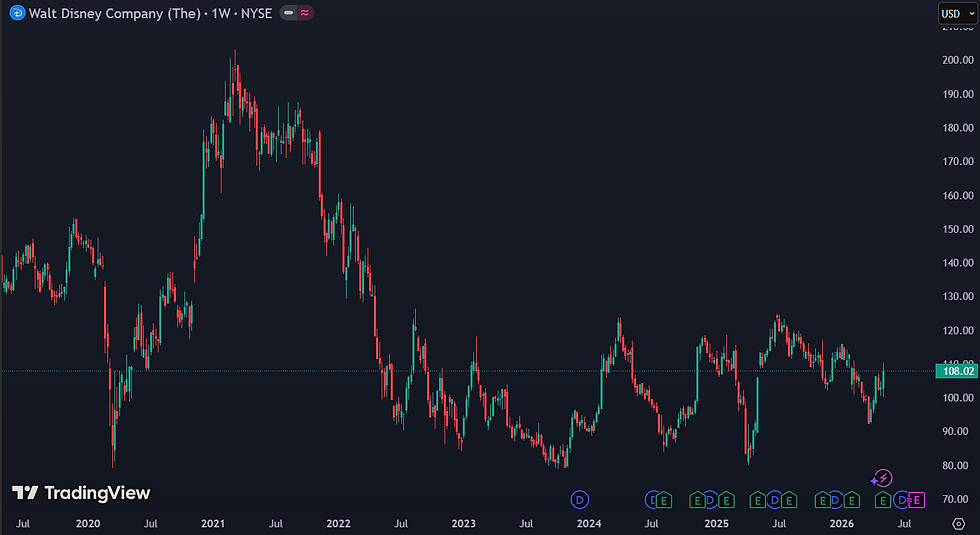980x535 pixels.
Task: Click the 2023 label on time axis
Action: (463, 524)
